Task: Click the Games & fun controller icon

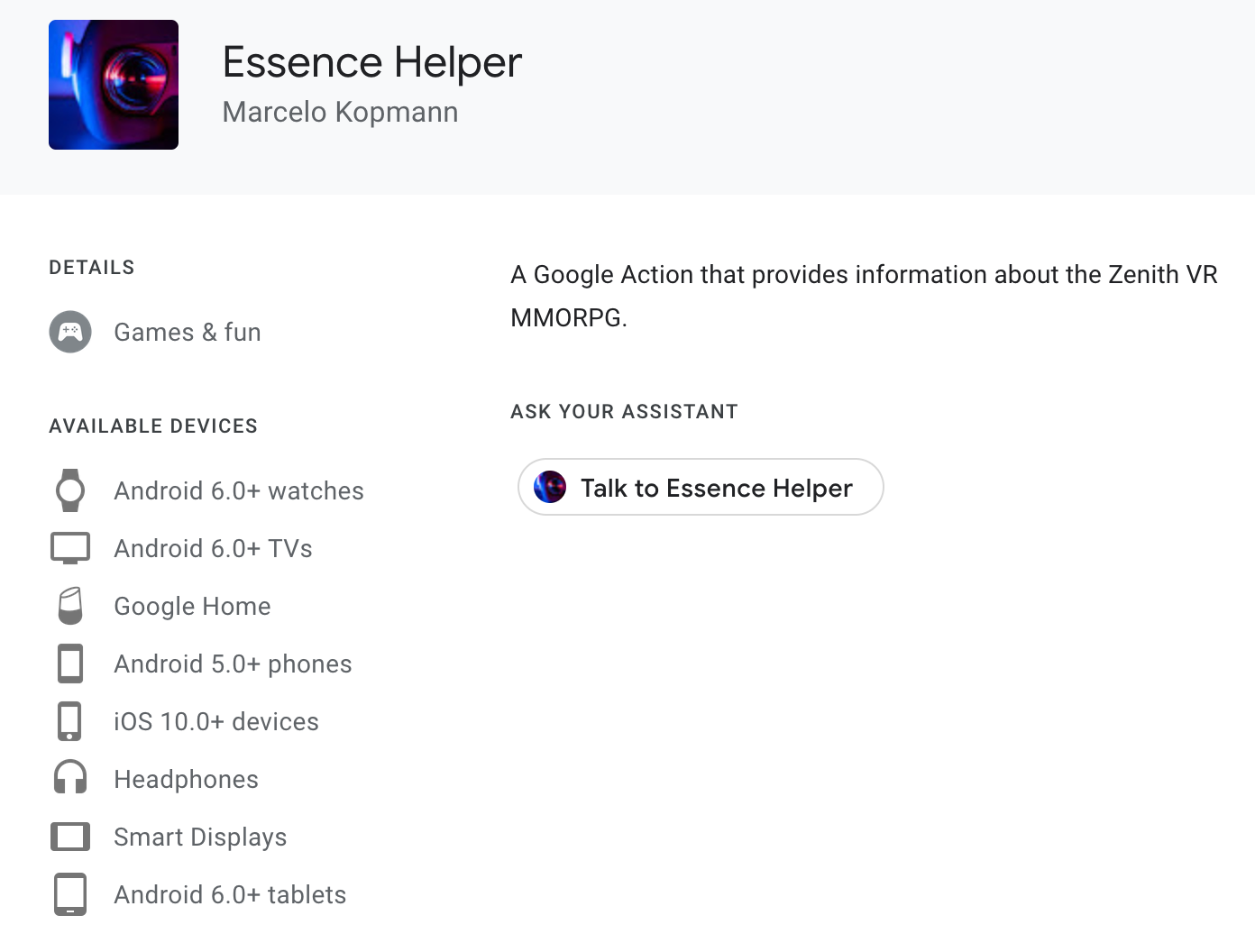Action: pyautogui.click(x=70, y=332)
